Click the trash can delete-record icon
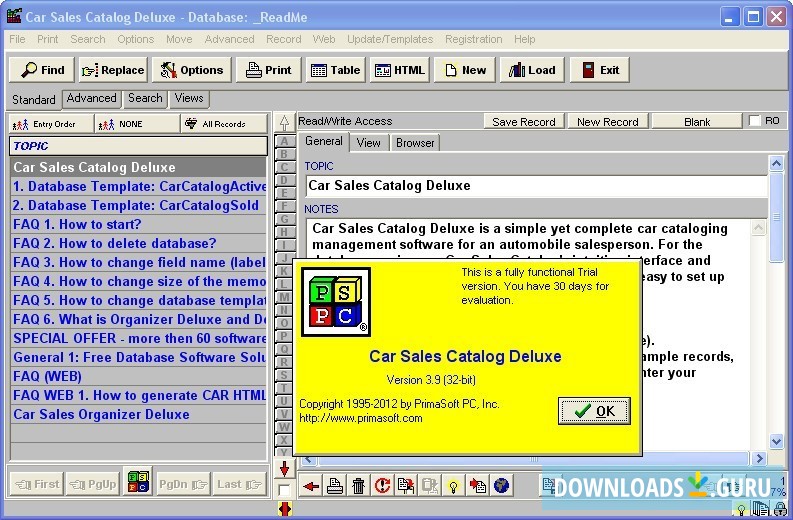The image size is (793, 520). click(x=358, y=486)
